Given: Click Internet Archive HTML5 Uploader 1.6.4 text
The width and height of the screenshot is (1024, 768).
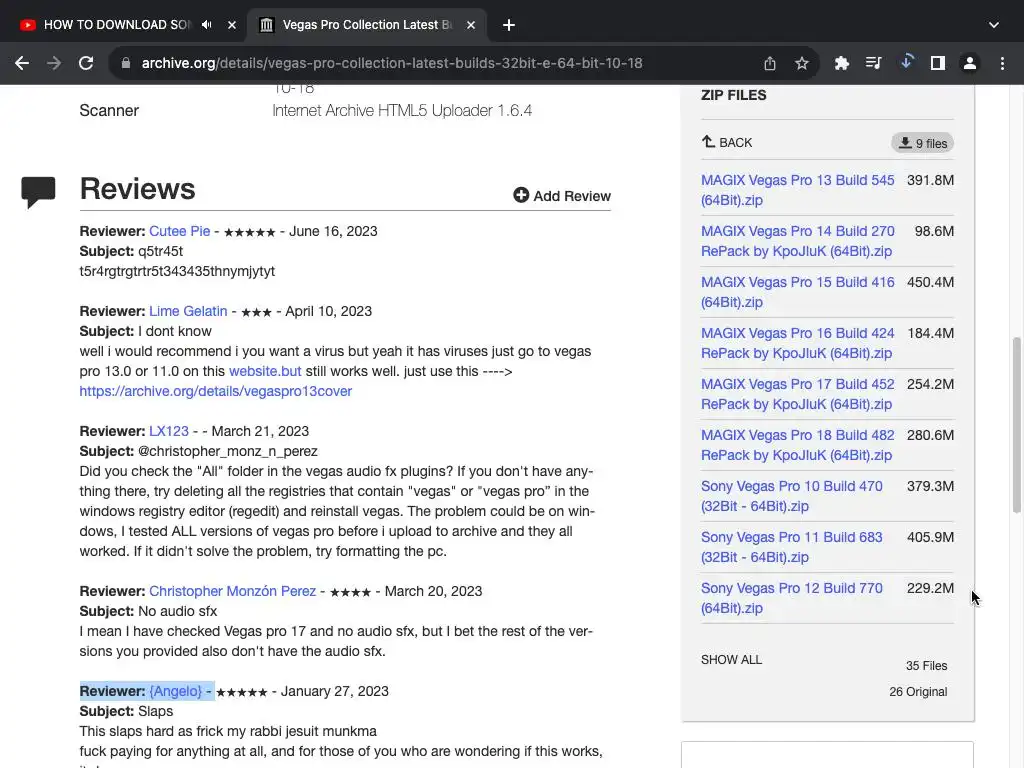Looking at the screenshot, I should coord(402,110).
